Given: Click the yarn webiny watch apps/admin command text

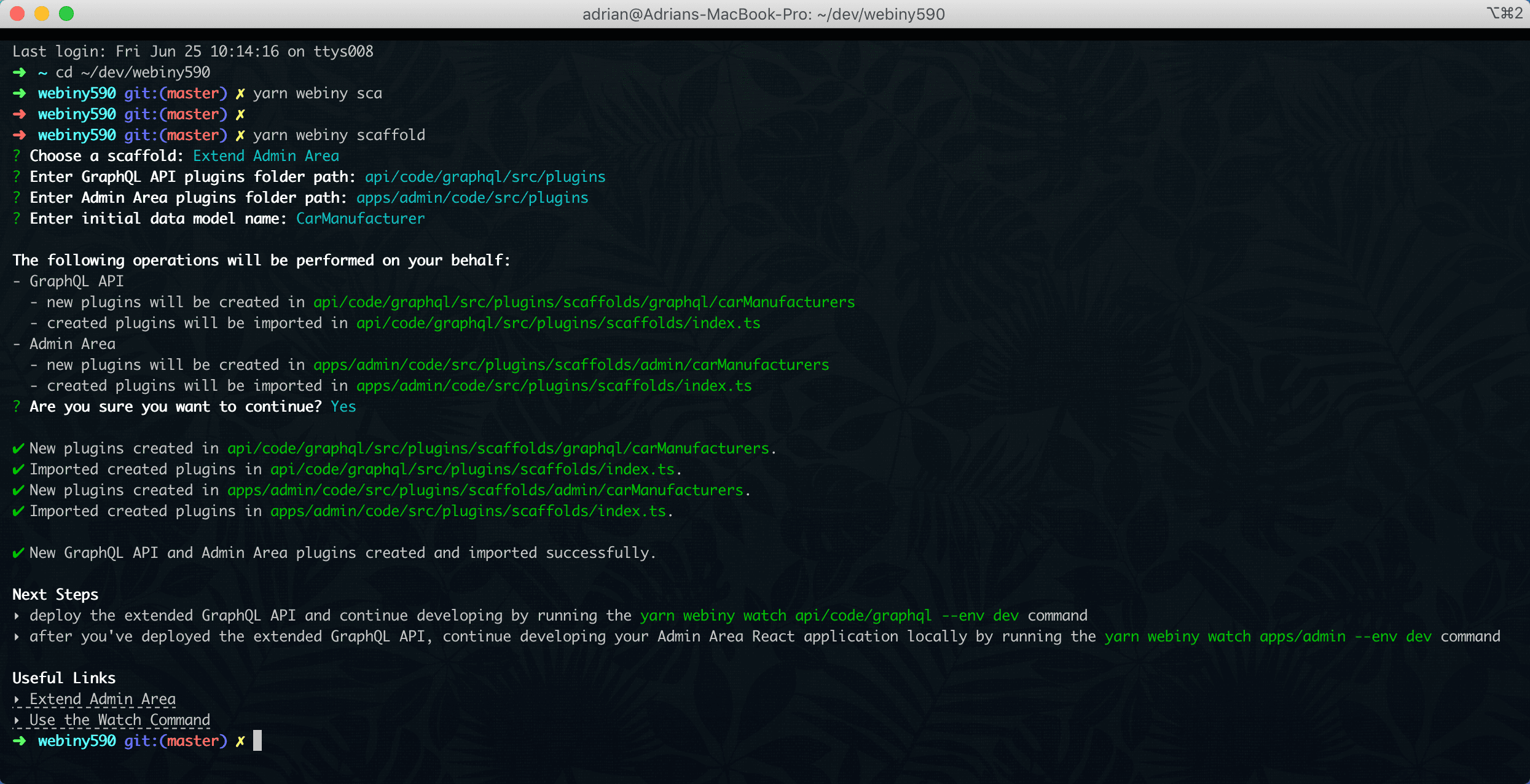Looking at the screenshot, I should point(1268,637).
